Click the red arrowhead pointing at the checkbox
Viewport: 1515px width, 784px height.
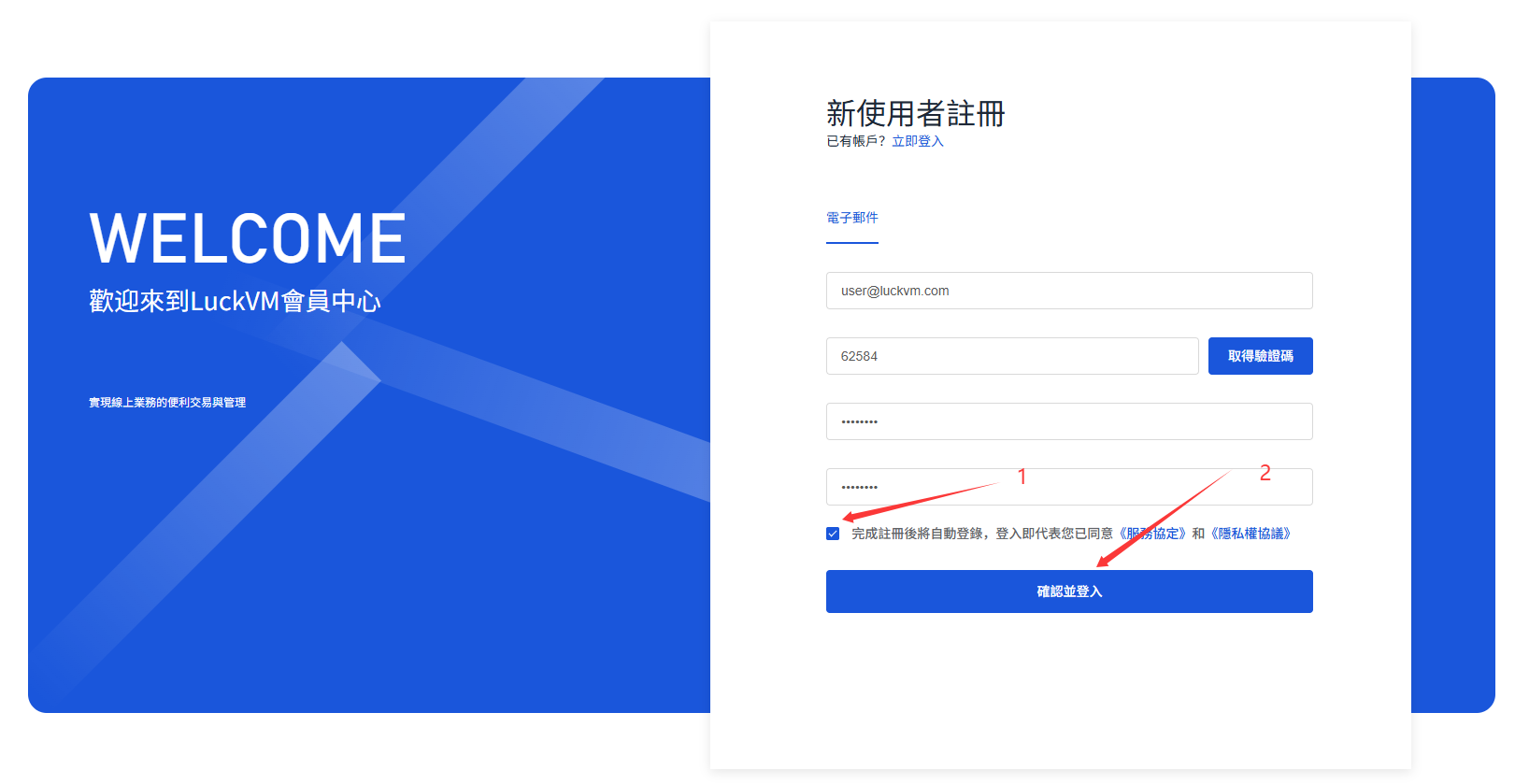click(x=850, y=516)
